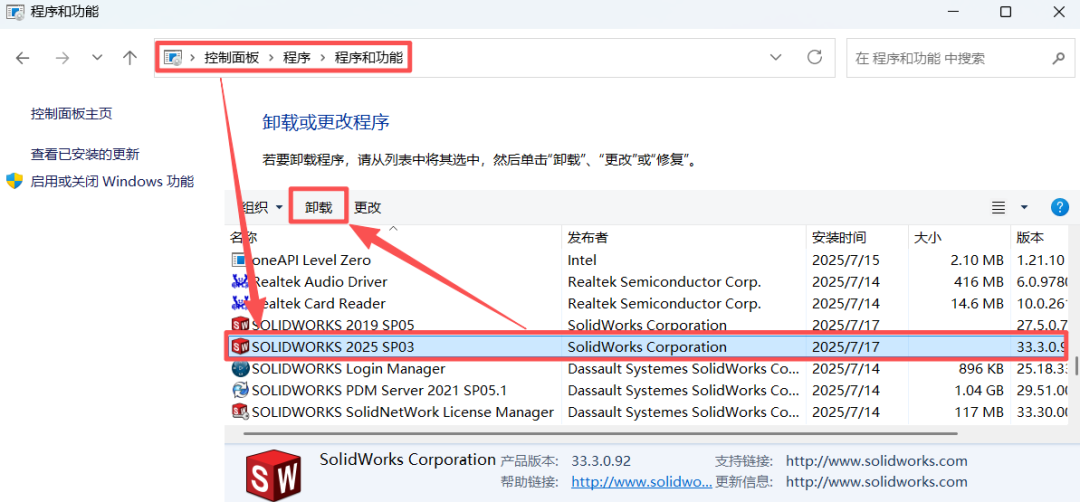Image resolution: width=1080 pixels, height=502 pixels.
Task: Open the 程序 breadcrumb
Action: tap(297, 58)
